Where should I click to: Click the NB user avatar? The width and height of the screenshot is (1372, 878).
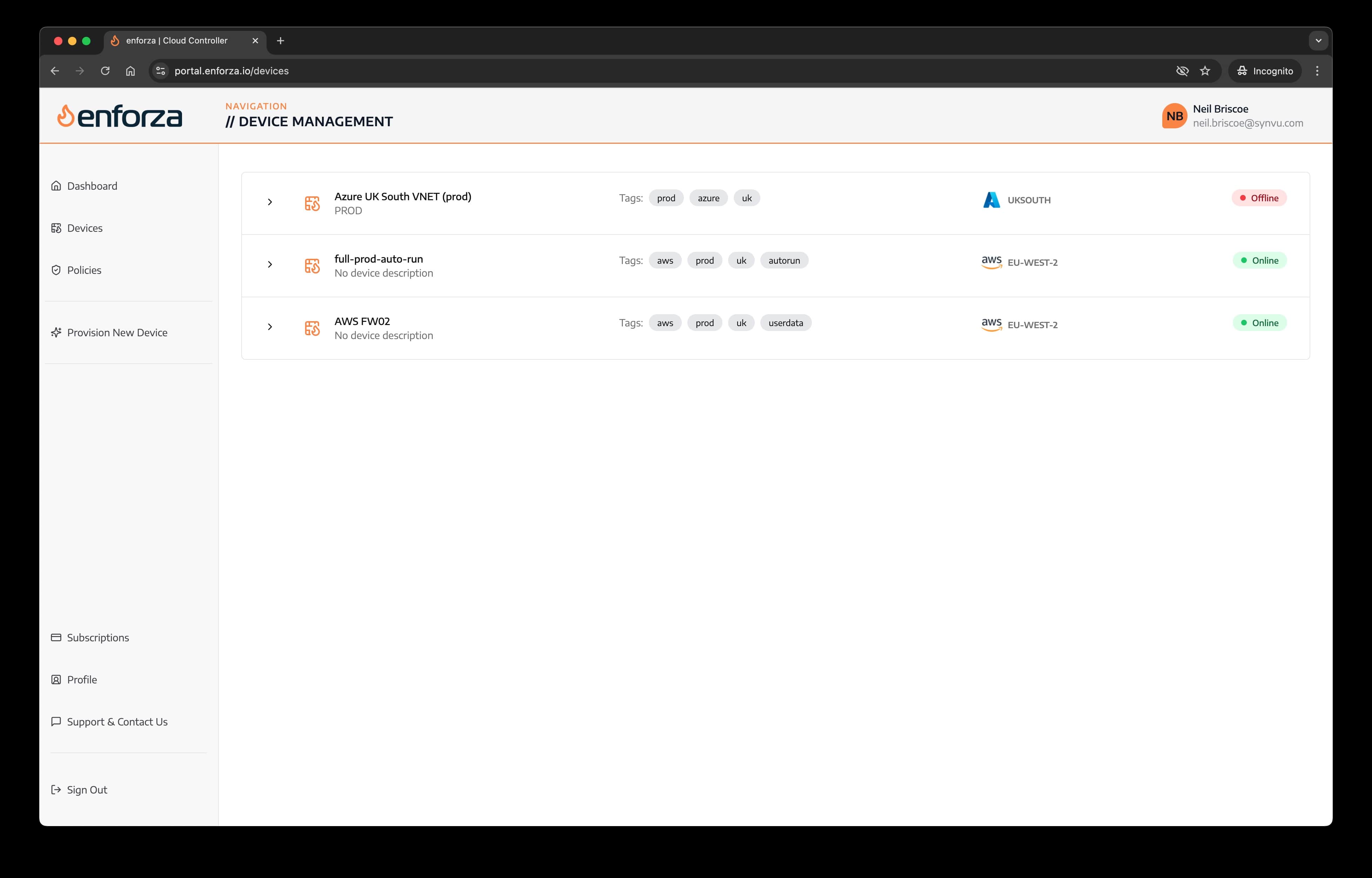tap(1174, 116)
